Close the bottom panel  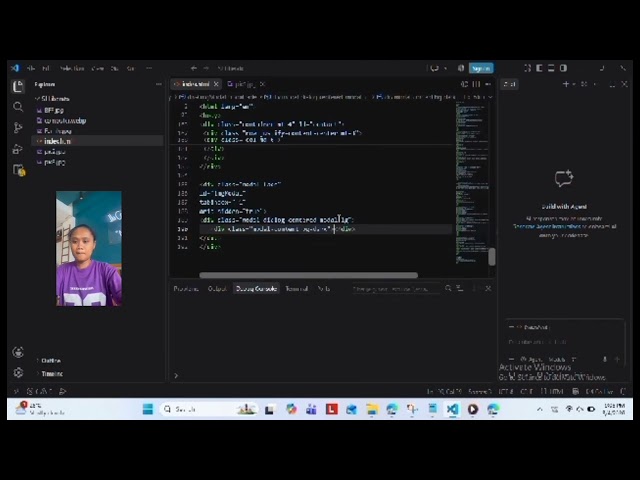488,289
